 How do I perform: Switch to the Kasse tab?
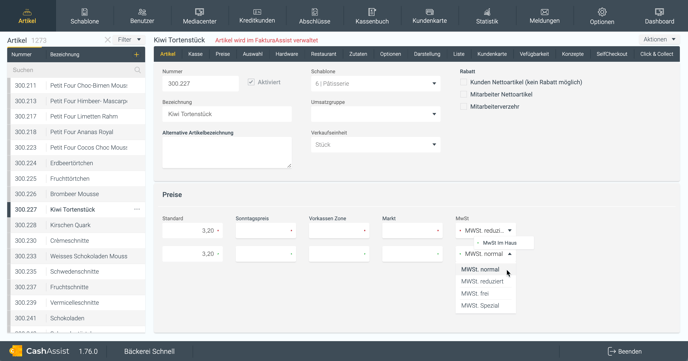click(195, 54)
